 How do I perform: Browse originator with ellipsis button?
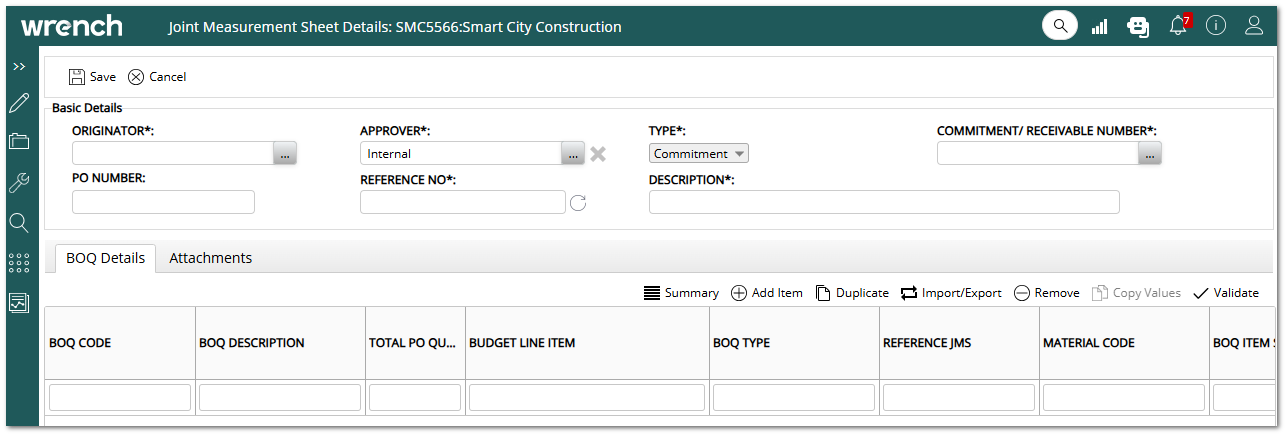tap(286, 154)
